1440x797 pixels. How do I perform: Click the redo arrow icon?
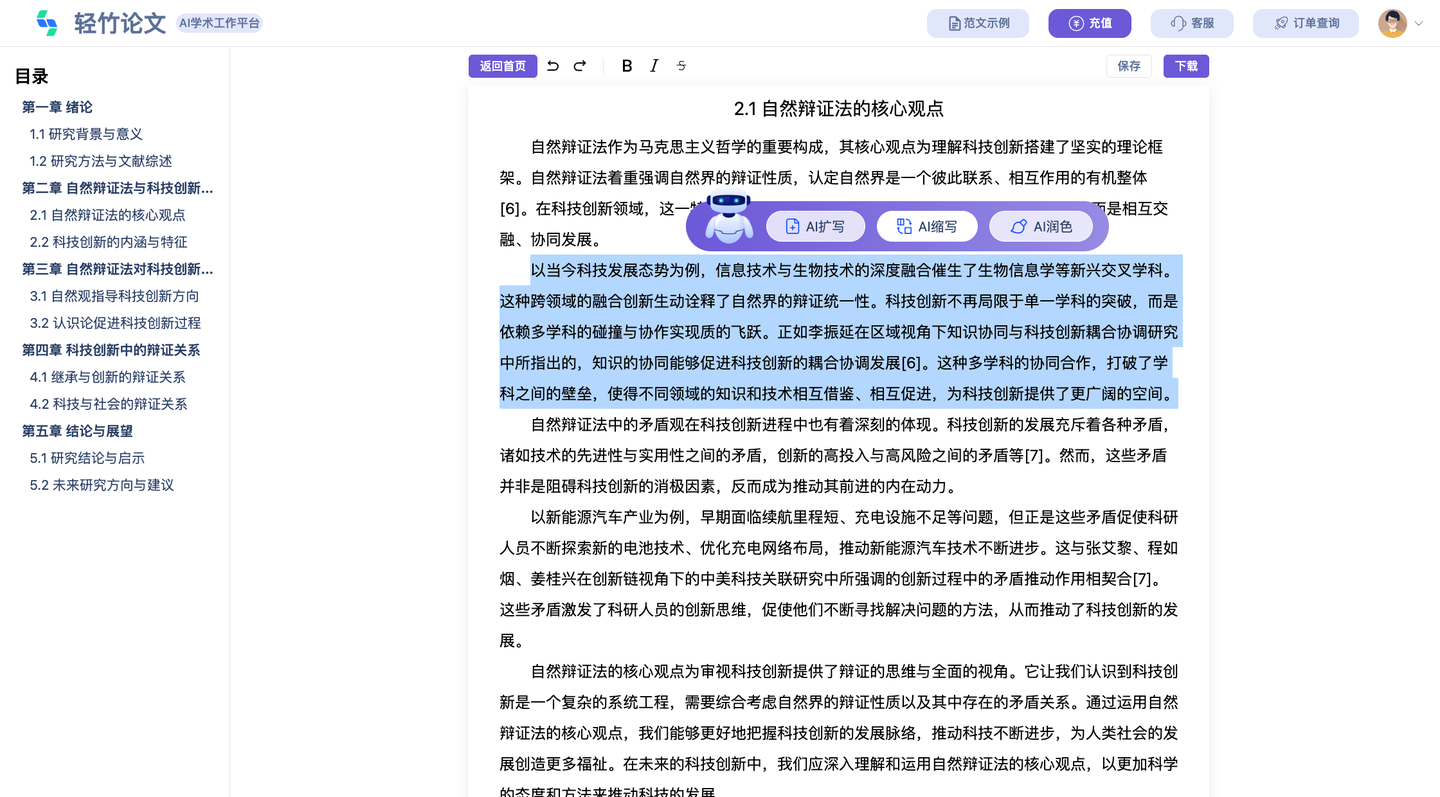(580, 66)
